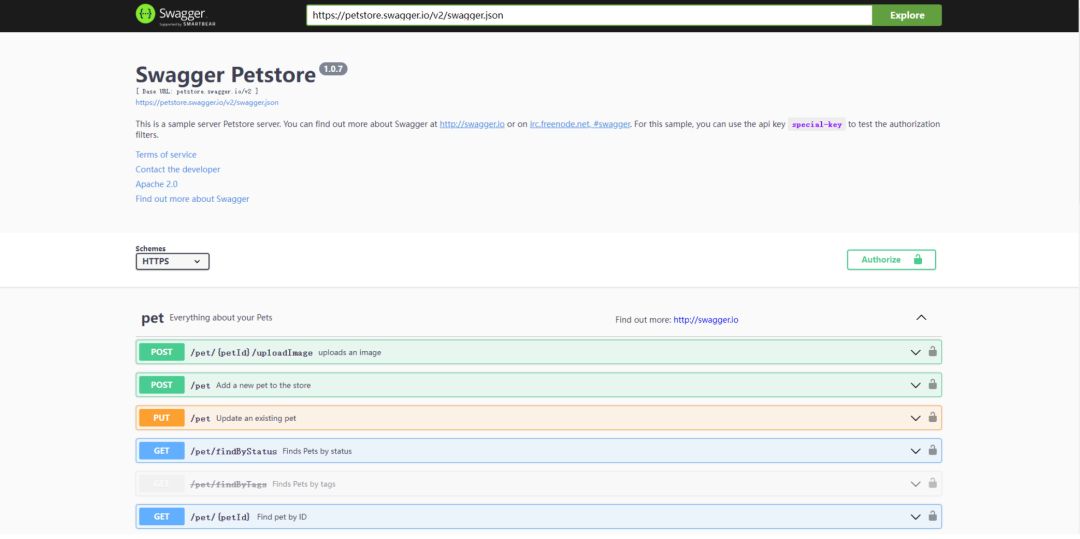Click the 1.0.7 version badge
Screen dimensions: 1080x539
point(333,68)
